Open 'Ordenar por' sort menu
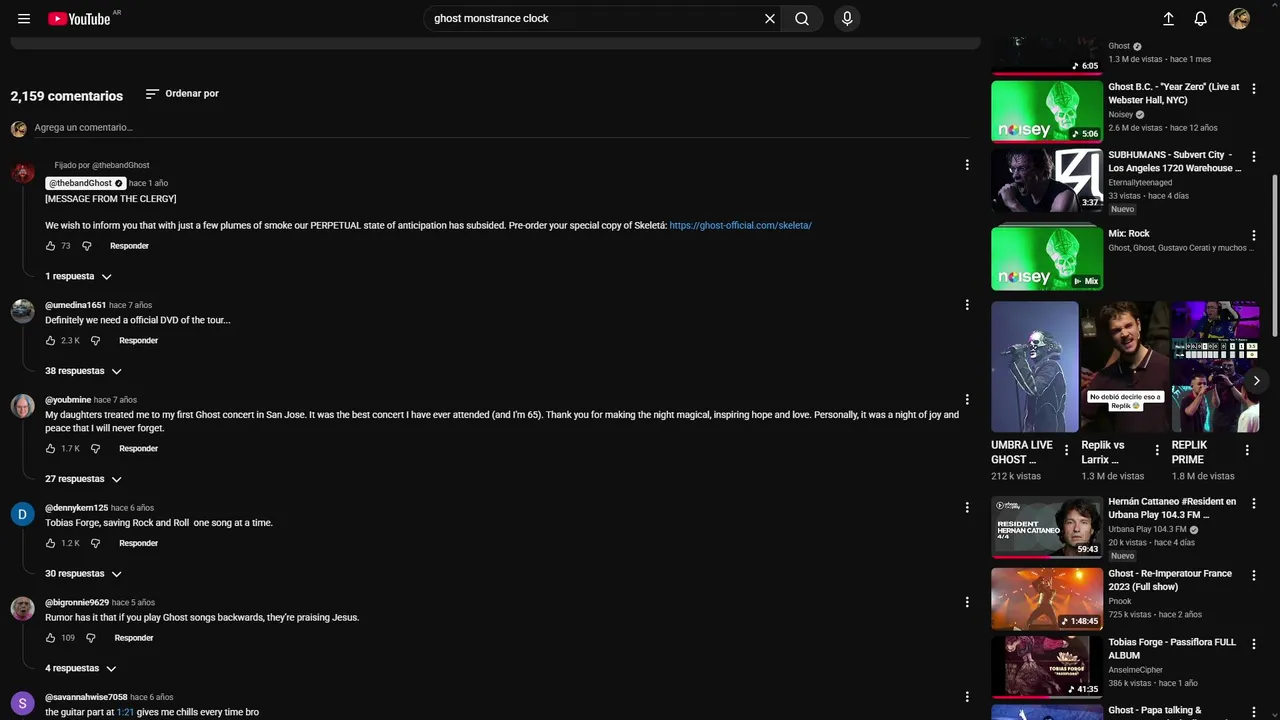This screenshot has height=720, width=1280. [x=182, y=94]
